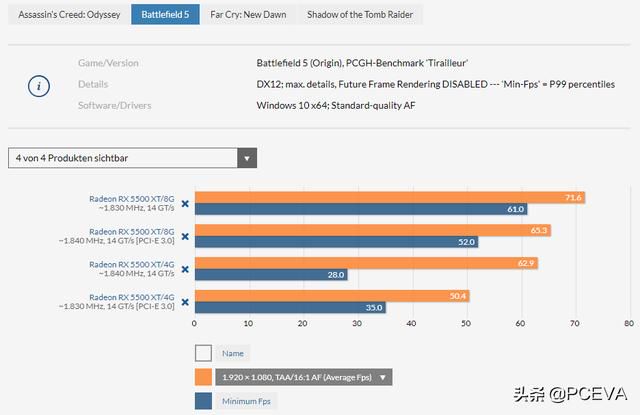Switch to Far Cry: New Dawn tab
640x415 pixels.
point(248,15)
